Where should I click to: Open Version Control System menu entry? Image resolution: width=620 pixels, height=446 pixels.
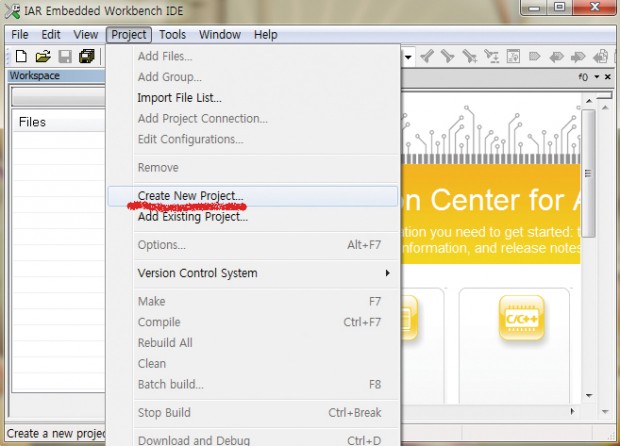pyautogui.click(x=253, y=273)
